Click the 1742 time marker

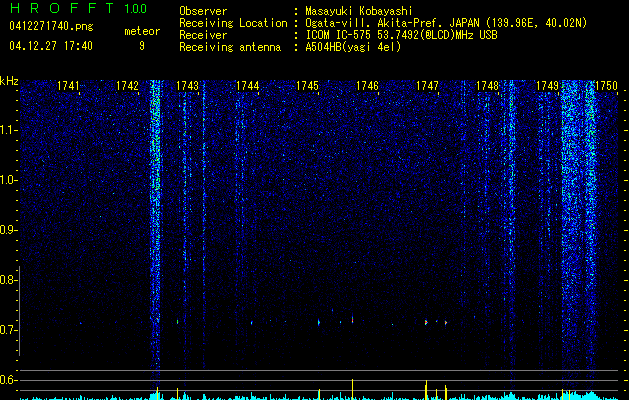[x=127, y=85]
